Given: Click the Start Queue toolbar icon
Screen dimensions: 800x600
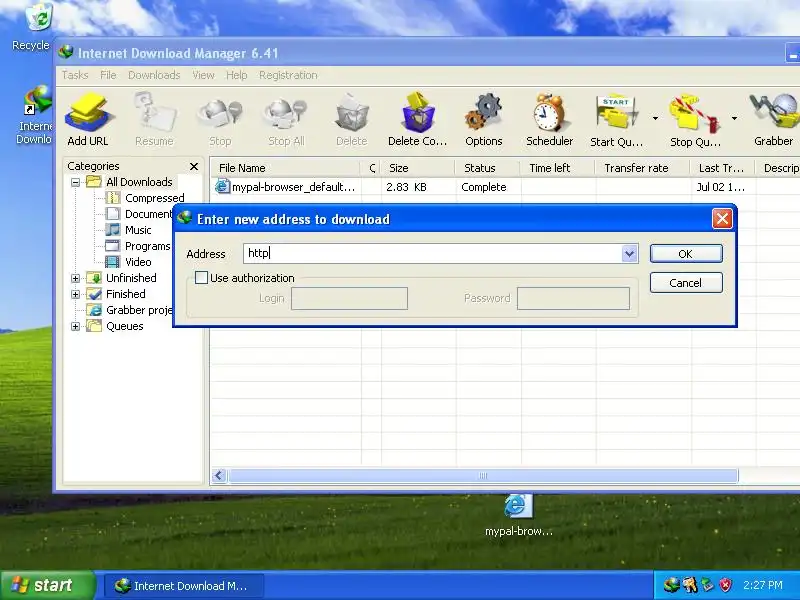Looking at the screenshot, I should coord(616,119).
